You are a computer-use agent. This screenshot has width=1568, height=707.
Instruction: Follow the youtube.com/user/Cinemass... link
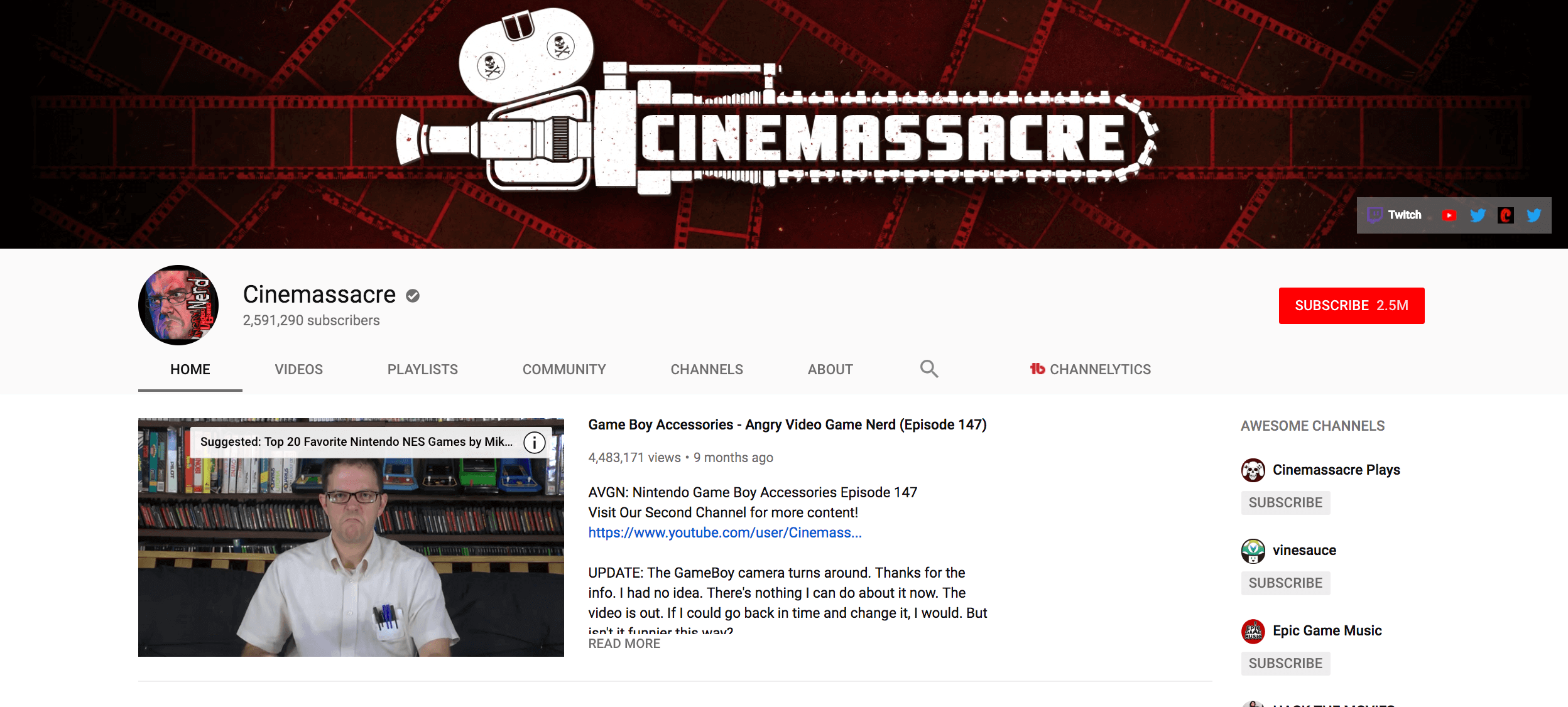(x=725, y=533)
